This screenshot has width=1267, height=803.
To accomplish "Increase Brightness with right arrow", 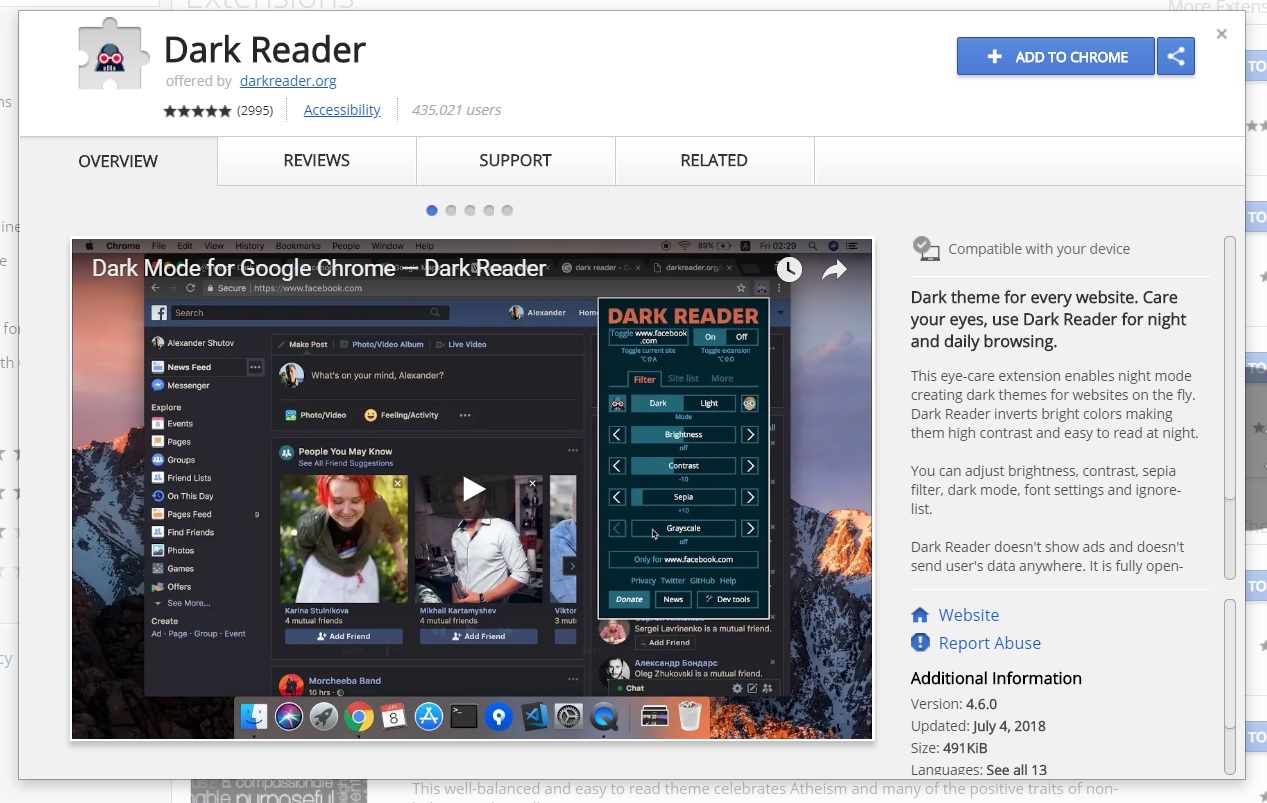I will [749, 435].
